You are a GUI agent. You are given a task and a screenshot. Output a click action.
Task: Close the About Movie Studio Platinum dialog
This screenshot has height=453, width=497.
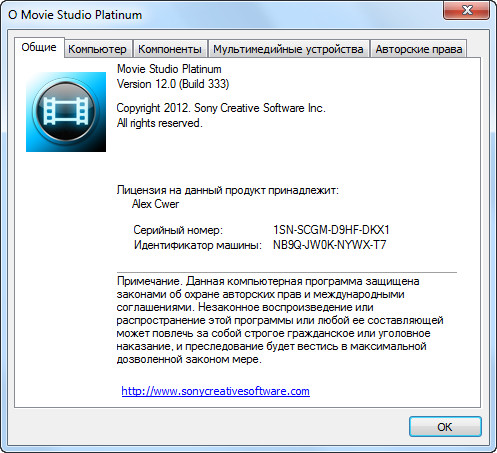[467, 10]
